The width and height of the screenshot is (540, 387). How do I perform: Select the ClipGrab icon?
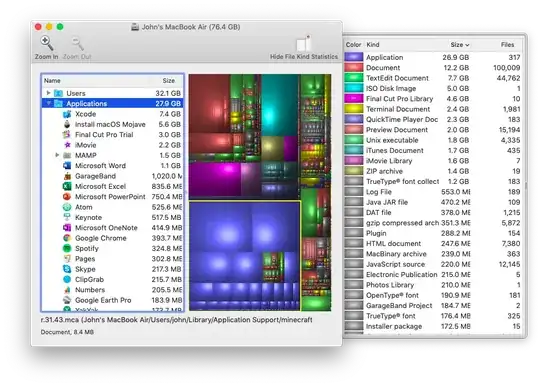click(x=67, y=279)
